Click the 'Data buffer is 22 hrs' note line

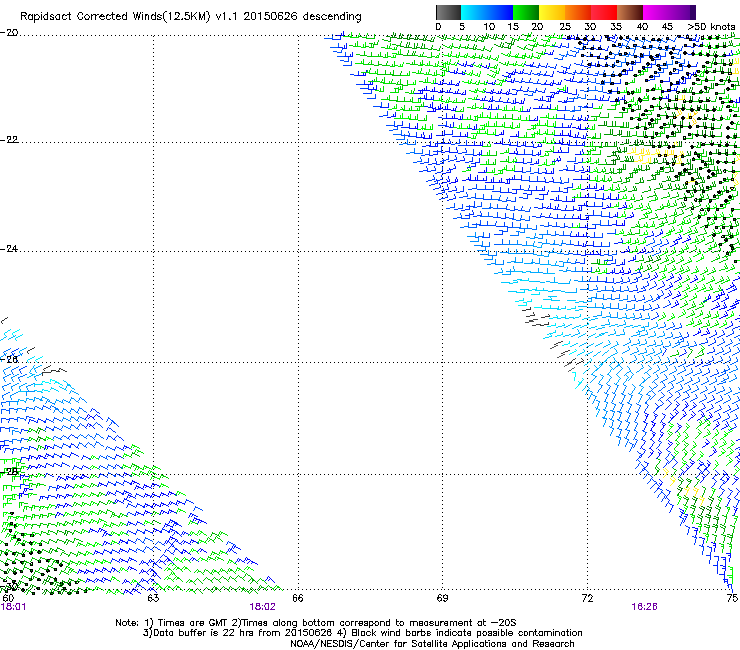tap(362, 633)
